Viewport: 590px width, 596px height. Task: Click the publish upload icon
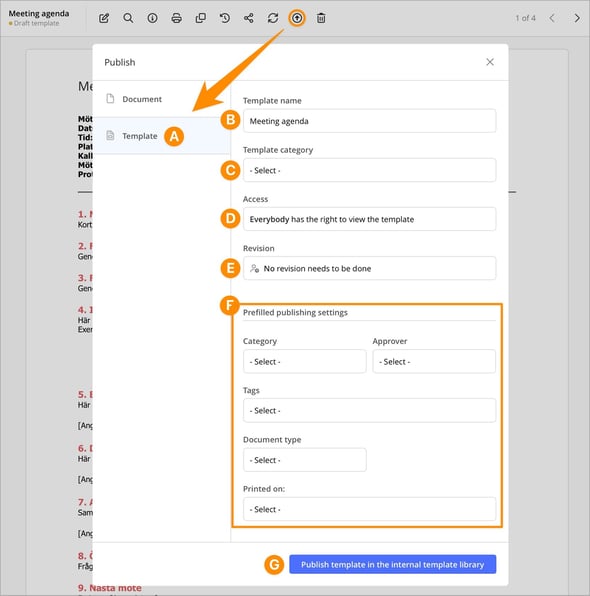point(297,18)
